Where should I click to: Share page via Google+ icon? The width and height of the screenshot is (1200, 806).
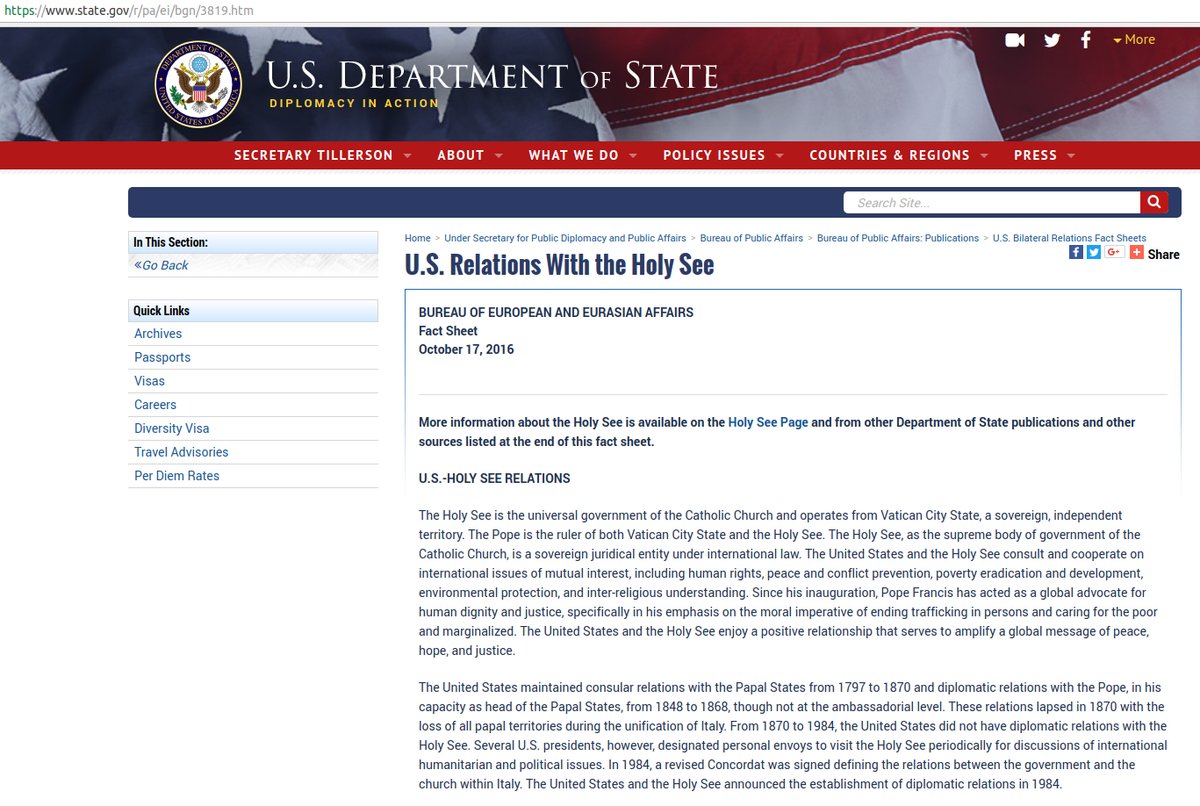point(1115,252)
